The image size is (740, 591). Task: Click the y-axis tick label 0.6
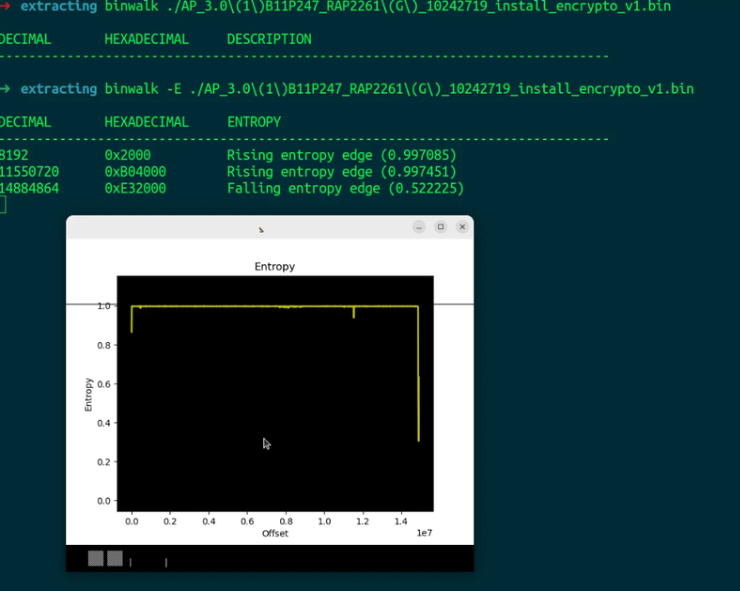pos(104,384)
